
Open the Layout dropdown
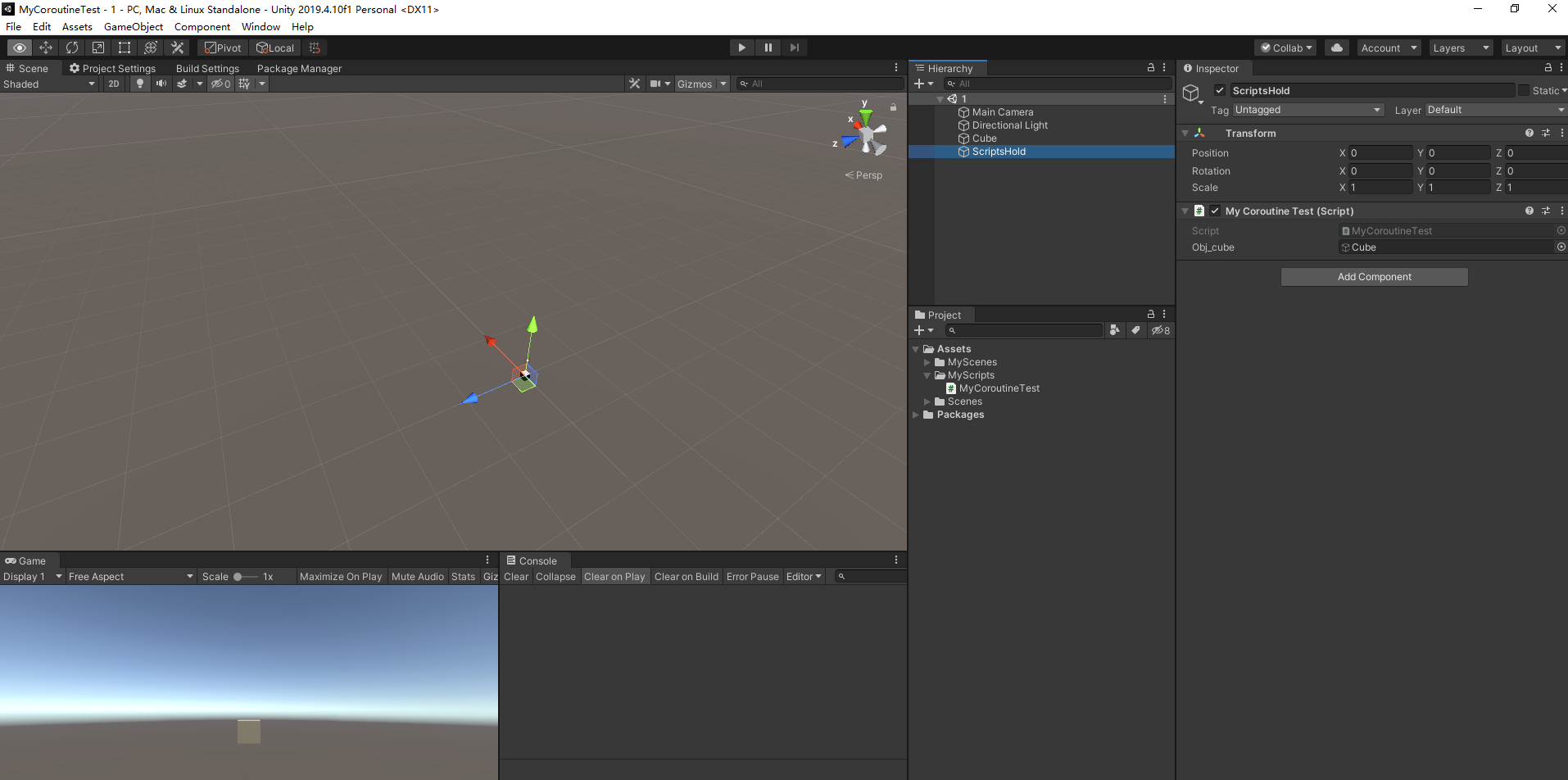(x=1533, y=48)
